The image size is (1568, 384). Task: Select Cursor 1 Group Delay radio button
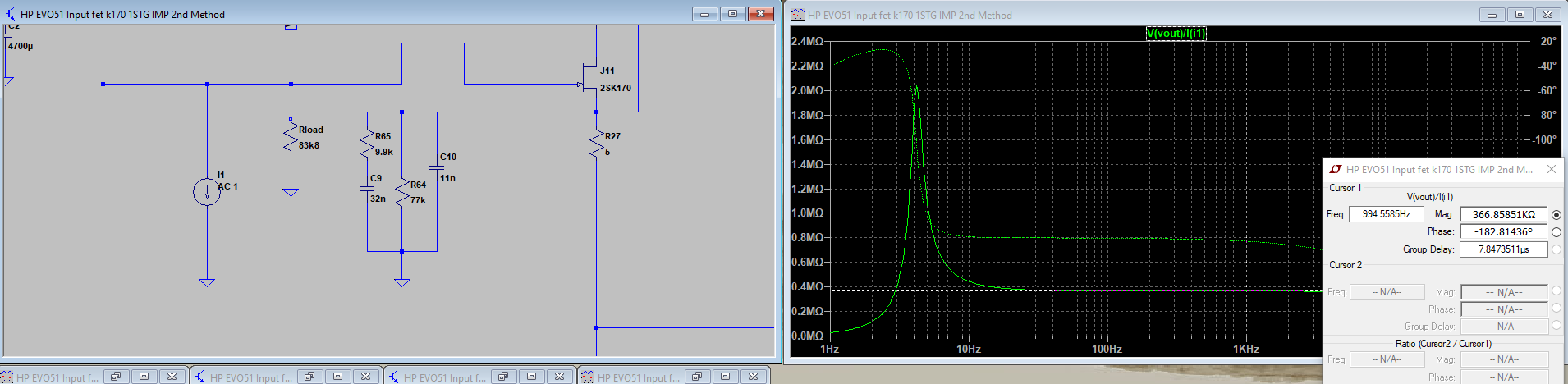point(1557,249)
